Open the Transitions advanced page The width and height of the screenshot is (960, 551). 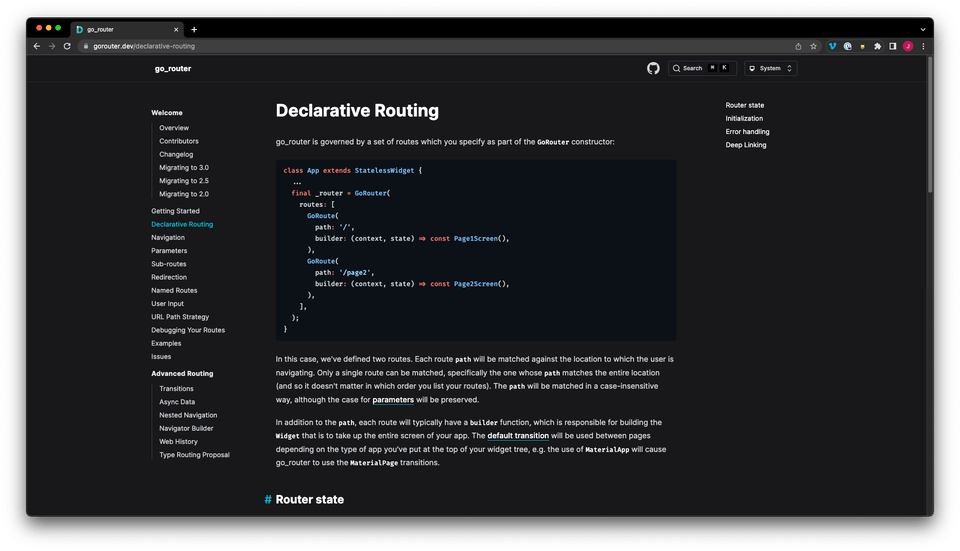click(176, 389)
